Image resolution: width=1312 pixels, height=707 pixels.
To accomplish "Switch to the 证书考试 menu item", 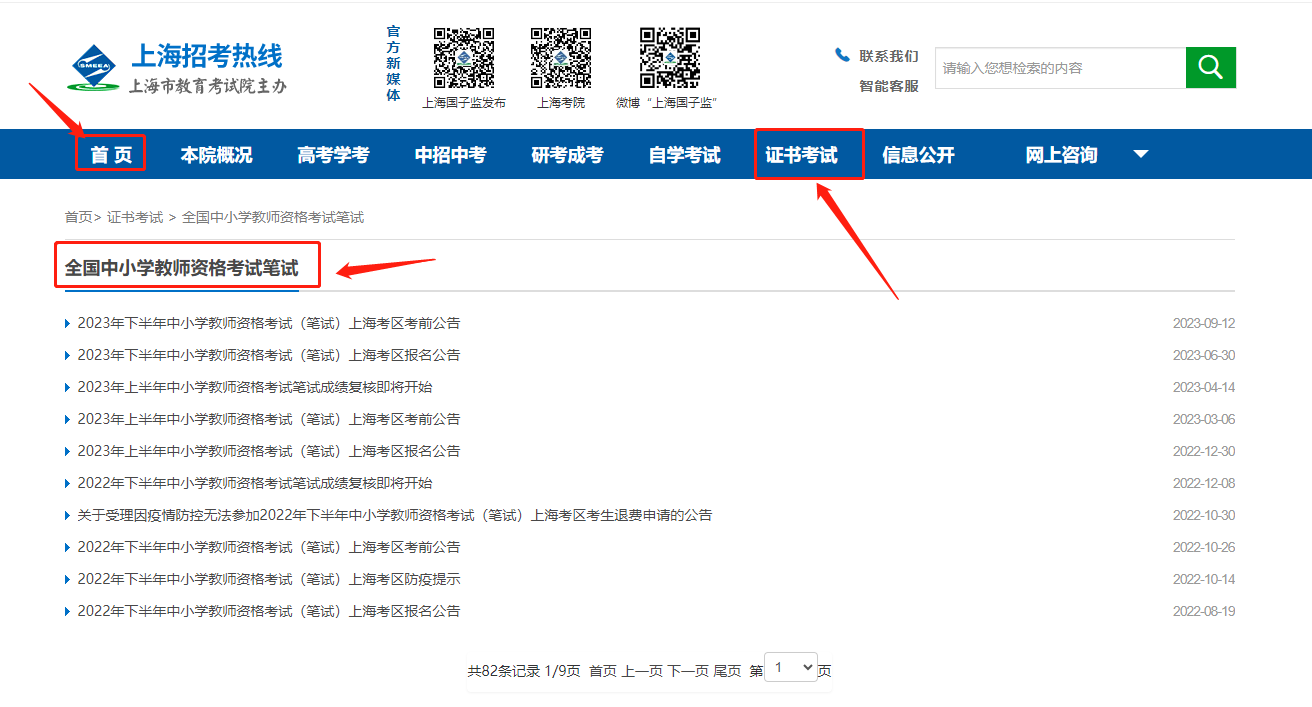I will (x=808, y=154).
